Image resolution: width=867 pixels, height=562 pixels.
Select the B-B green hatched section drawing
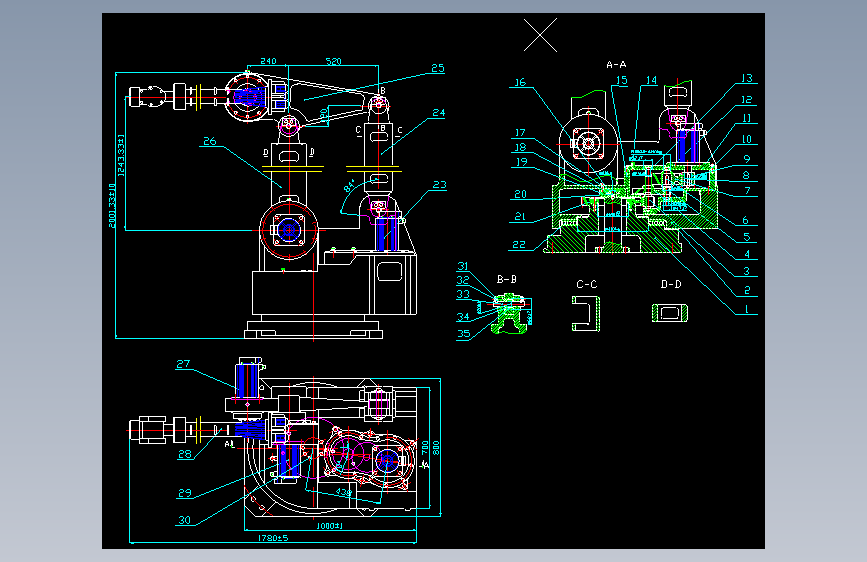tap(510, 315)
